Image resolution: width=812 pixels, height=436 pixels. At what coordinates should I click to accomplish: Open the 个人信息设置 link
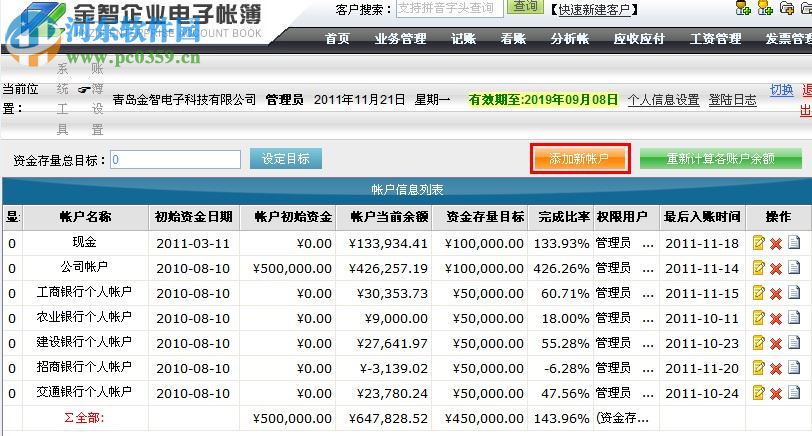tap(663, 100)
